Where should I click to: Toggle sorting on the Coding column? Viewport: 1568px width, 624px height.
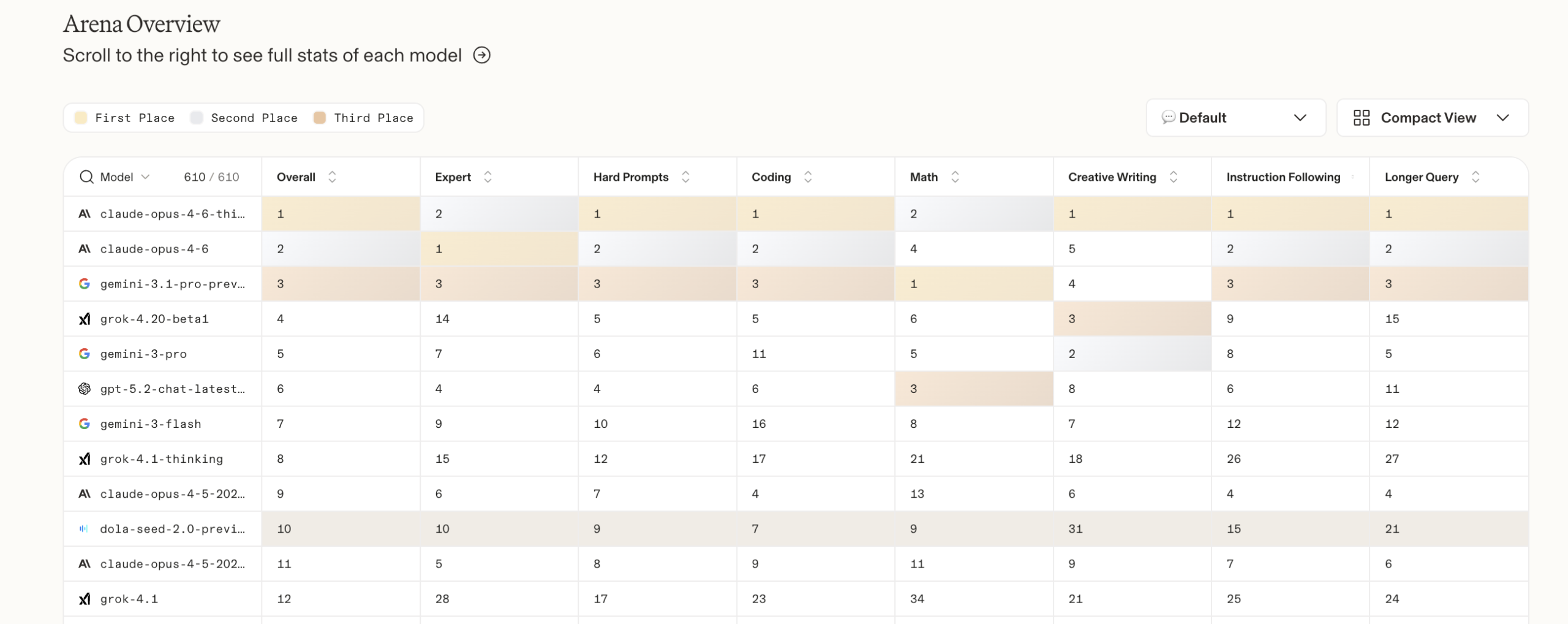click(x=808, y=177)
